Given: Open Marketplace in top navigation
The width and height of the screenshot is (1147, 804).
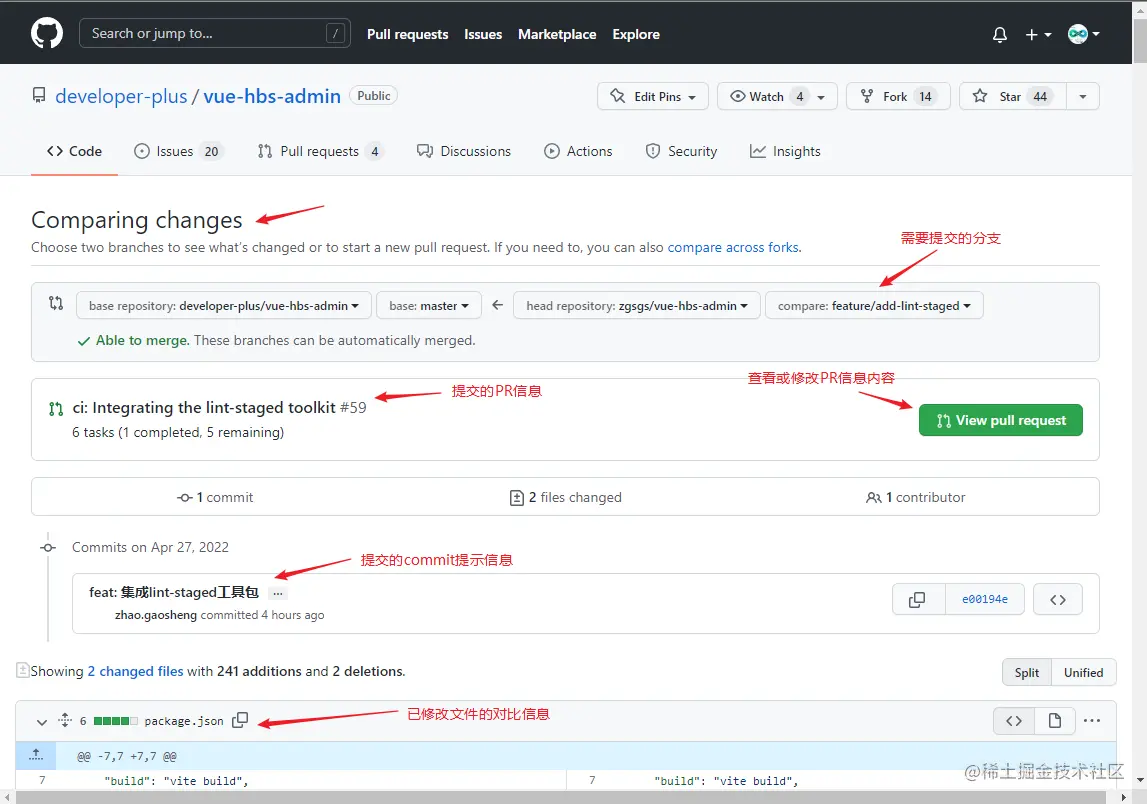Looking at the screenshot, I should pyautogui.click(x=557, y=34).
